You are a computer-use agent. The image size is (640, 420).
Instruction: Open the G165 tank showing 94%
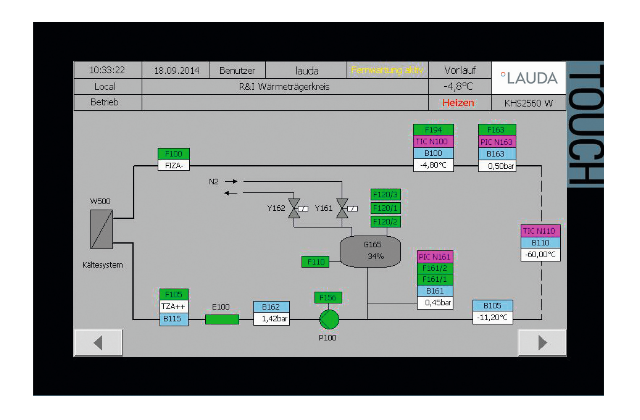click(374, 250)
